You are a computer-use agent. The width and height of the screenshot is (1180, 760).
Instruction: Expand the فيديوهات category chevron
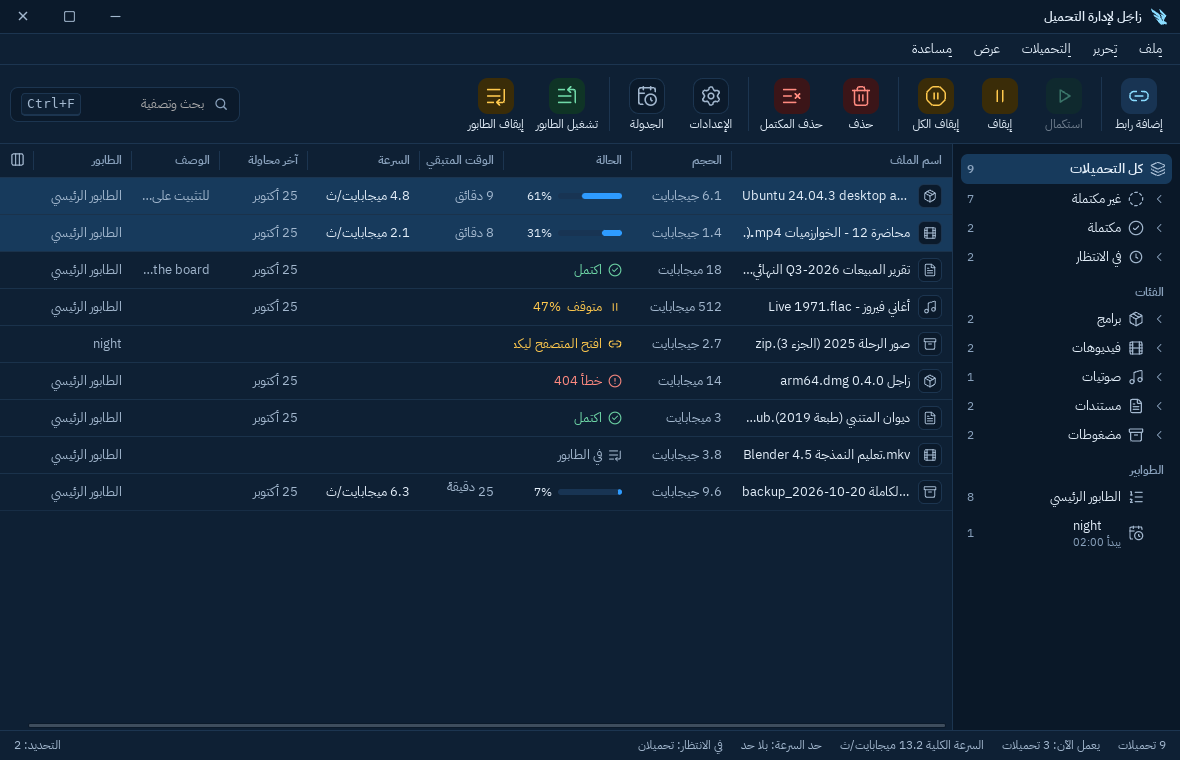point(1159,348)
